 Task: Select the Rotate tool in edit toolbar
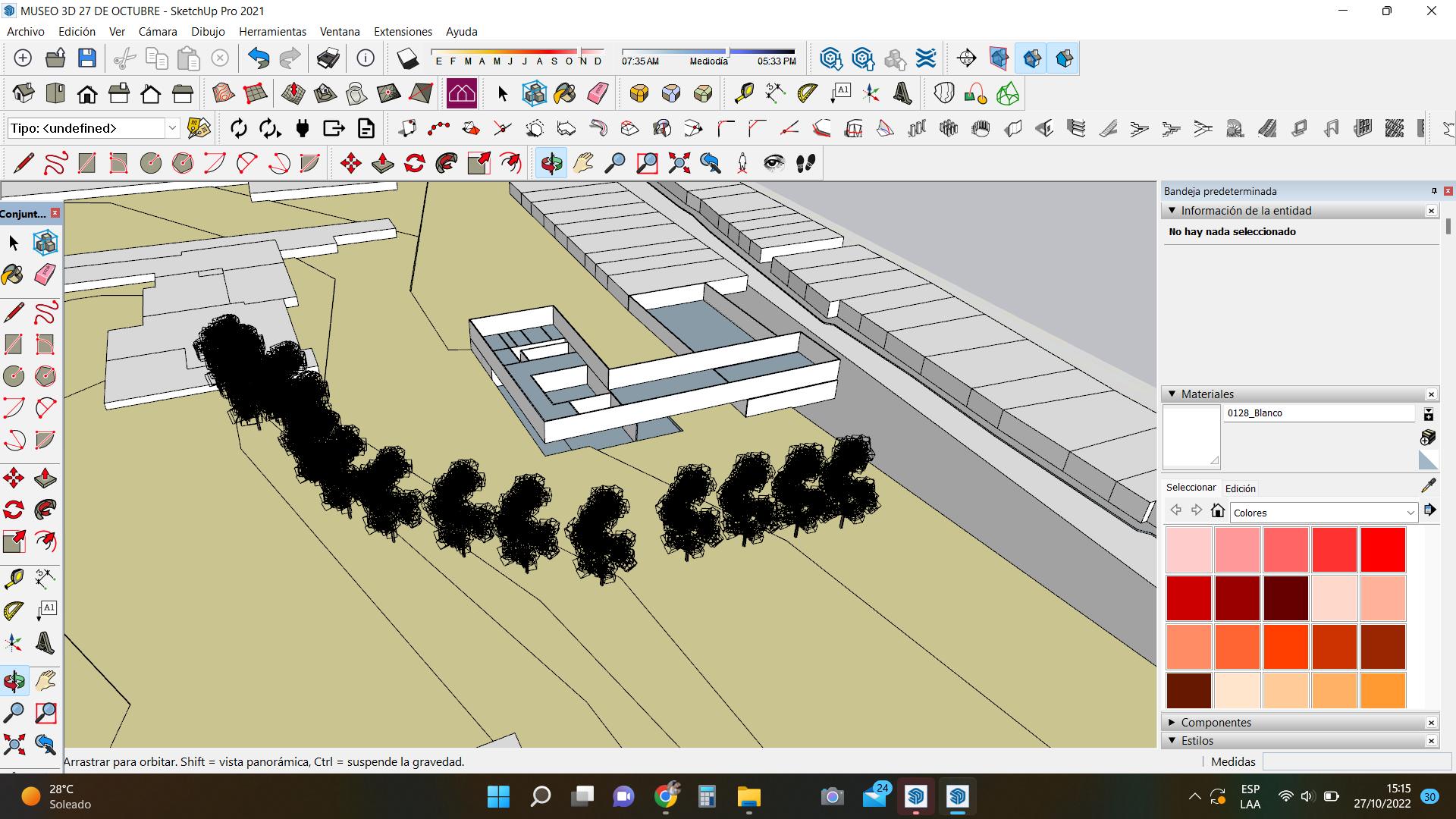point(415,163)
